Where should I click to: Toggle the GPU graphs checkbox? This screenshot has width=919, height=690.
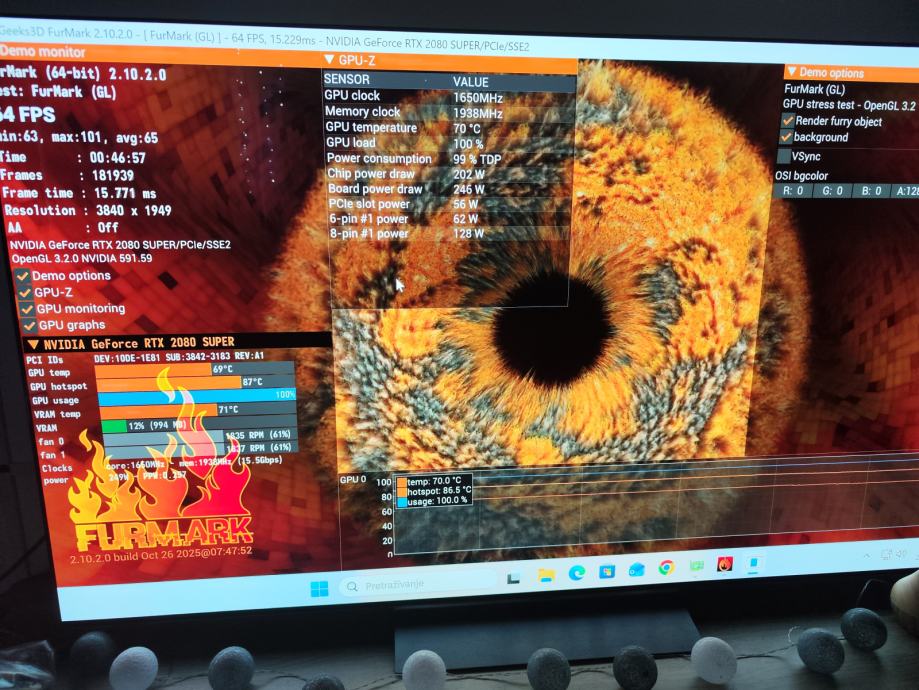(x=29, y=325)
